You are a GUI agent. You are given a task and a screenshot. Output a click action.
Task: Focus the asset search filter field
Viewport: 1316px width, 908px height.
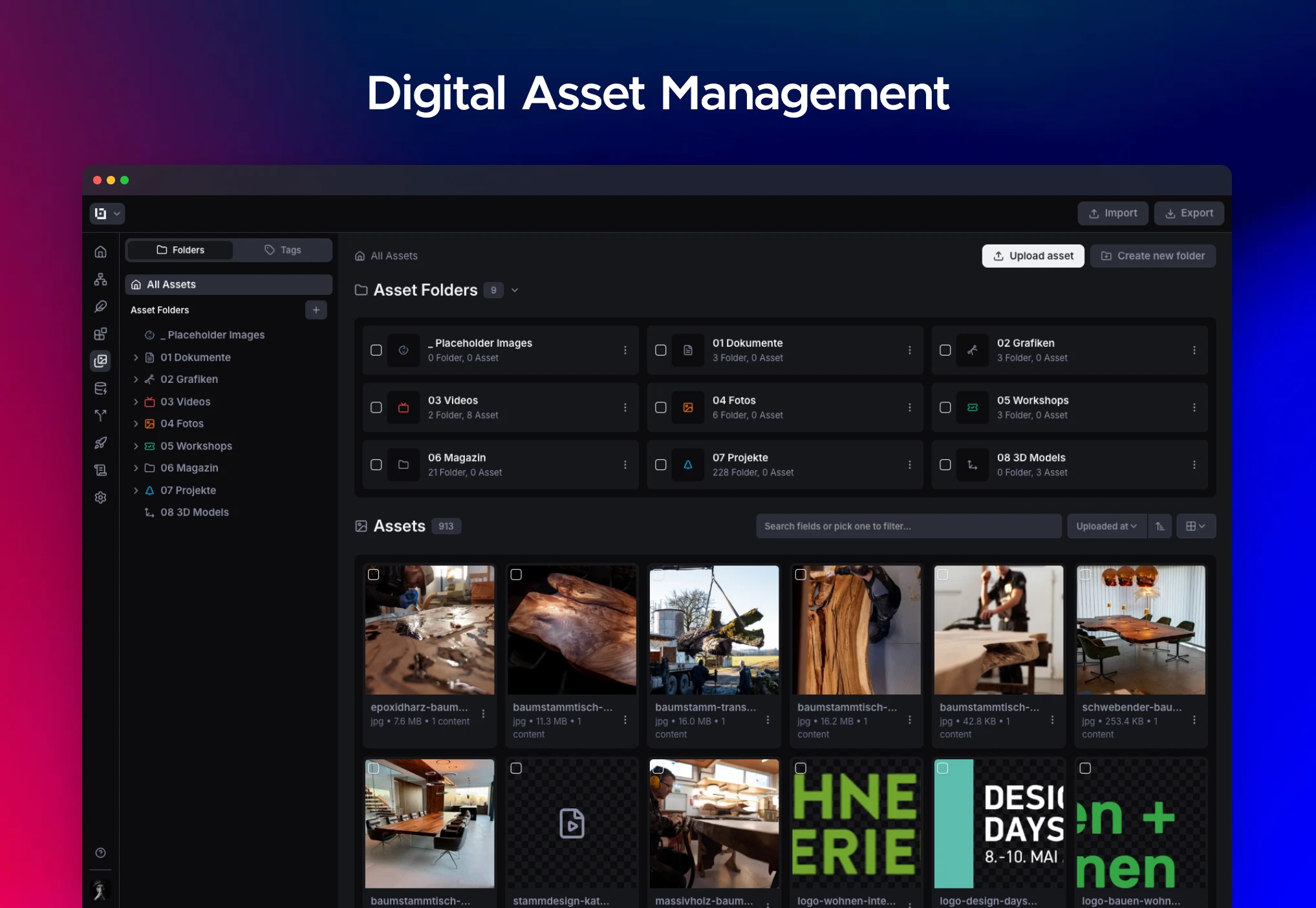908,526
